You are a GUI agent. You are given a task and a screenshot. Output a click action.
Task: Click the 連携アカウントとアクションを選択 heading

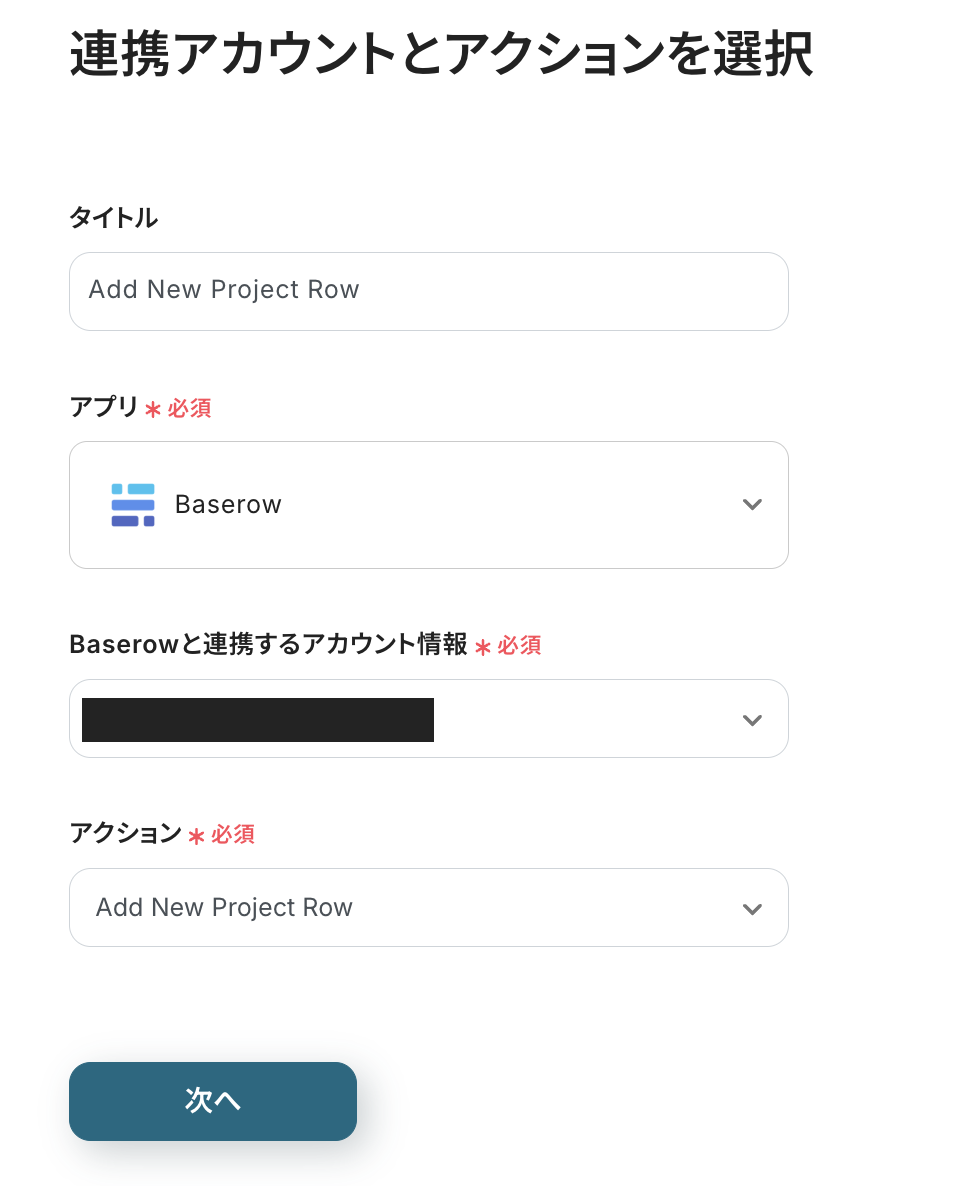441,55
